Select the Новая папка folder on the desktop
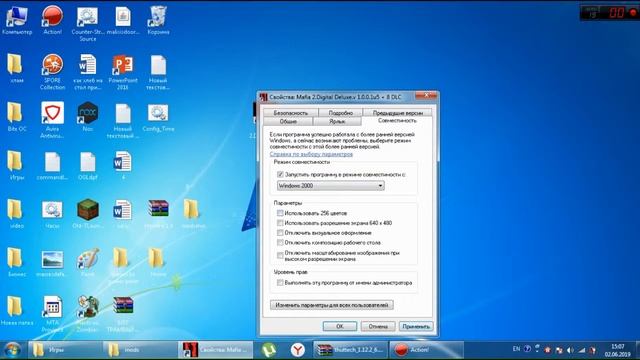This screenshot has height=360, width=640. point(16,310)
